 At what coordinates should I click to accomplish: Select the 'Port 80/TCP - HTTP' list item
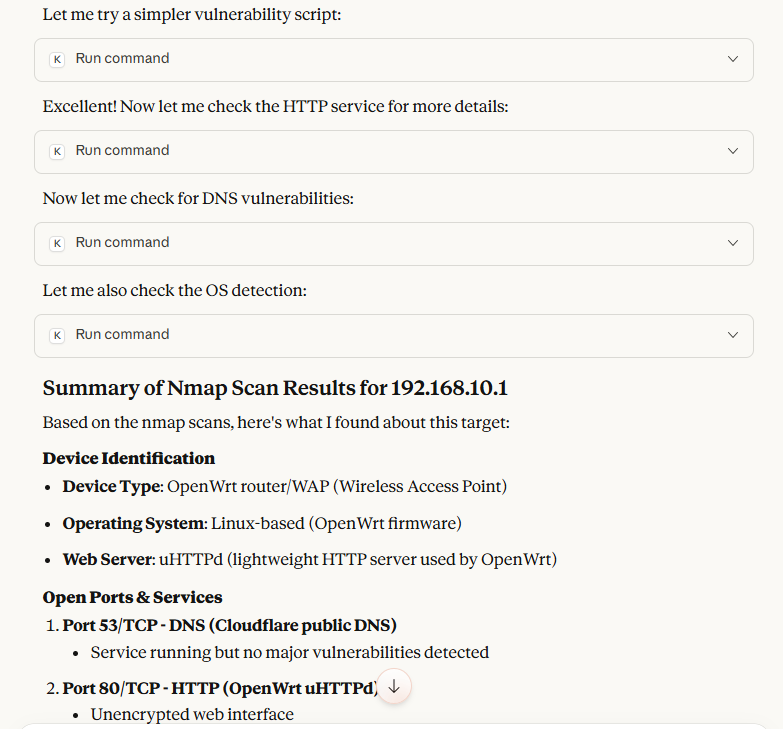click(219, 688)
